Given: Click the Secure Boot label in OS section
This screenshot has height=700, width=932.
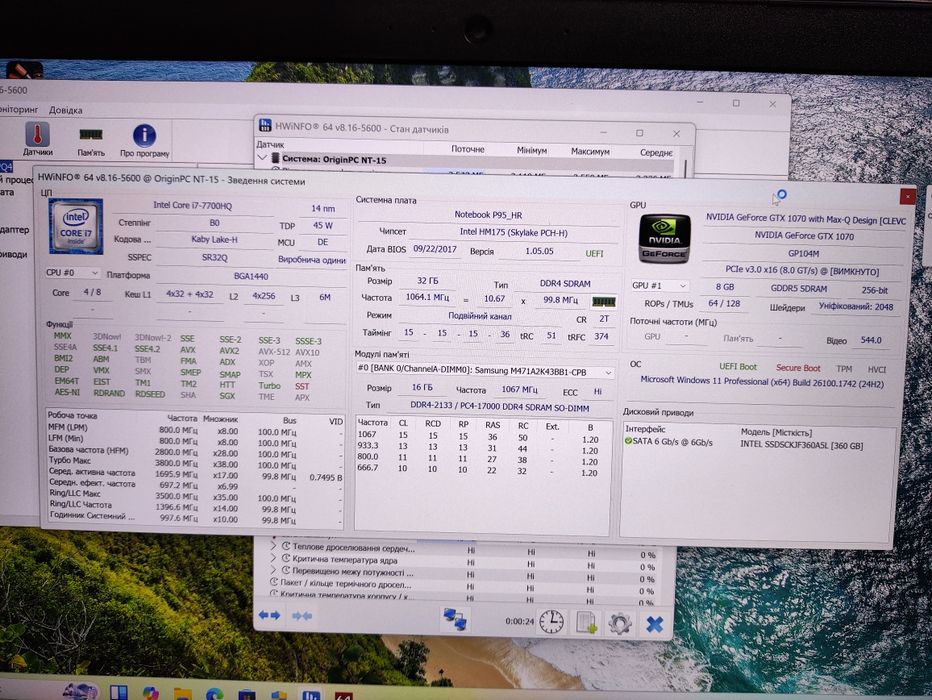Looking at the screenshot, I should (x=798, y=368).
